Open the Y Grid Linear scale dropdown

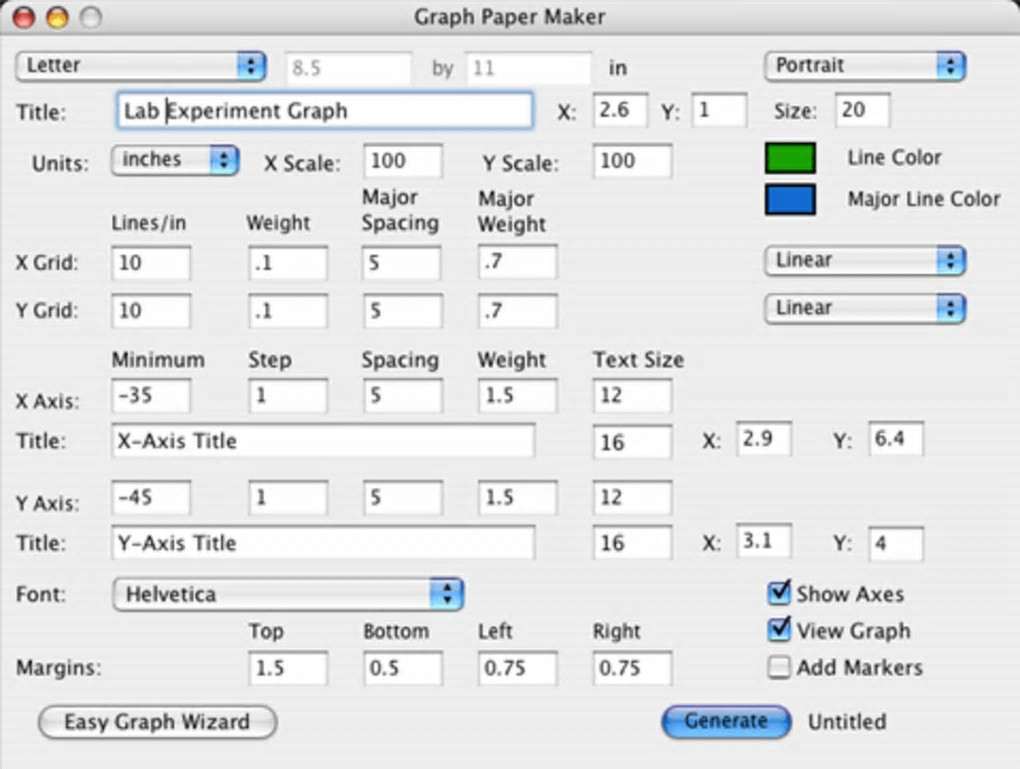click(864, 308)
